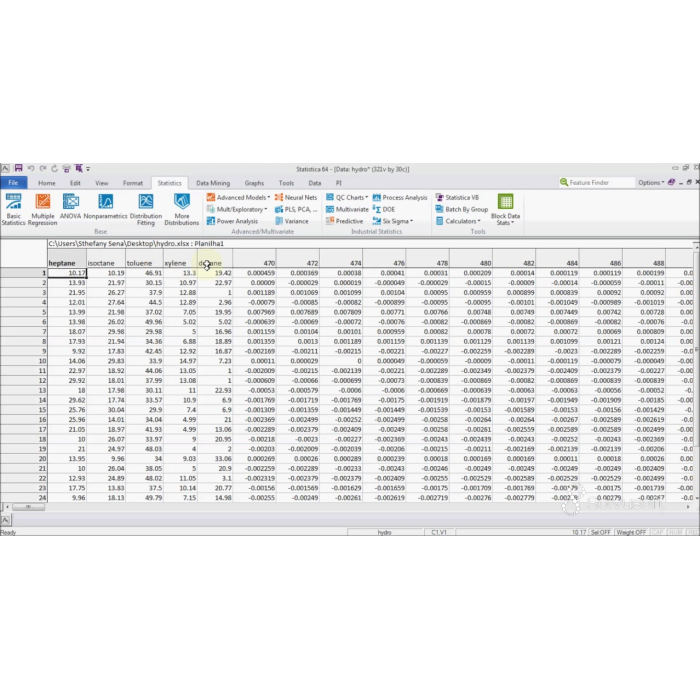
Task: Click the purple help icon next to Options
Action: pos(671,182)
